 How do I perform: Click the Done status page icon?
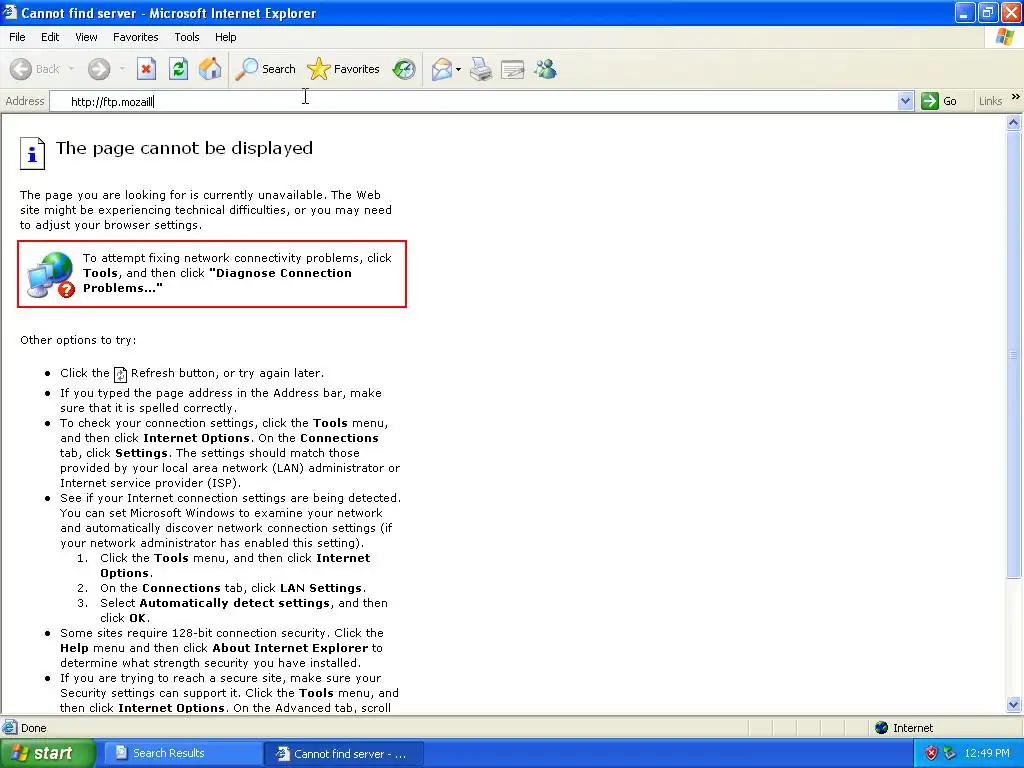9,728
